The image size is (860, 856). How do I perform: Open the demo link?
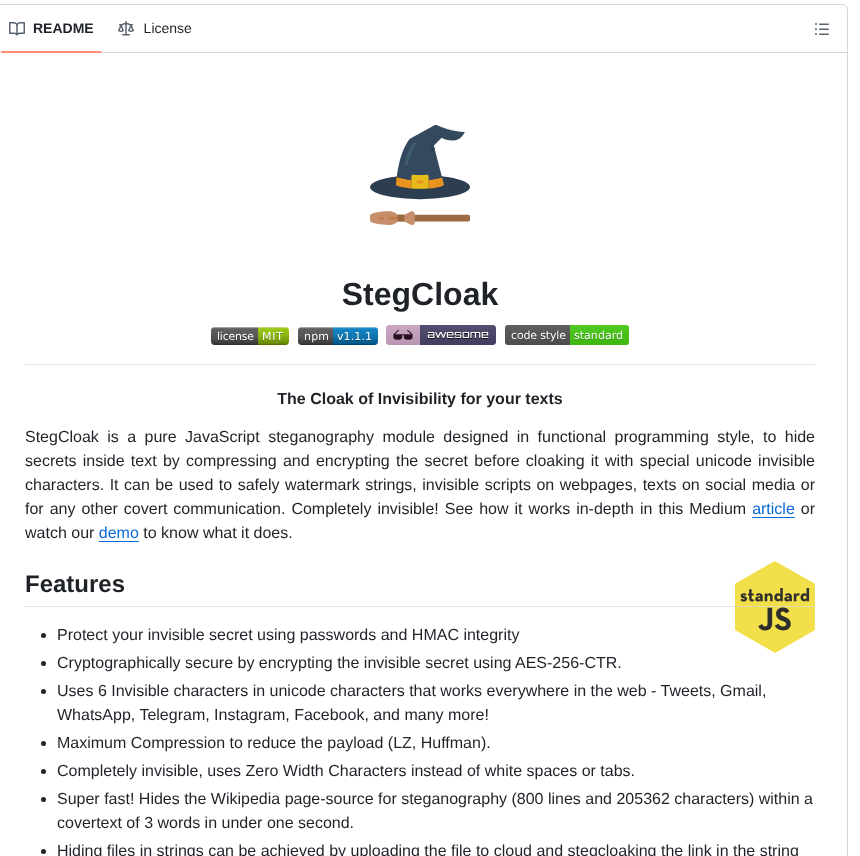118,533
